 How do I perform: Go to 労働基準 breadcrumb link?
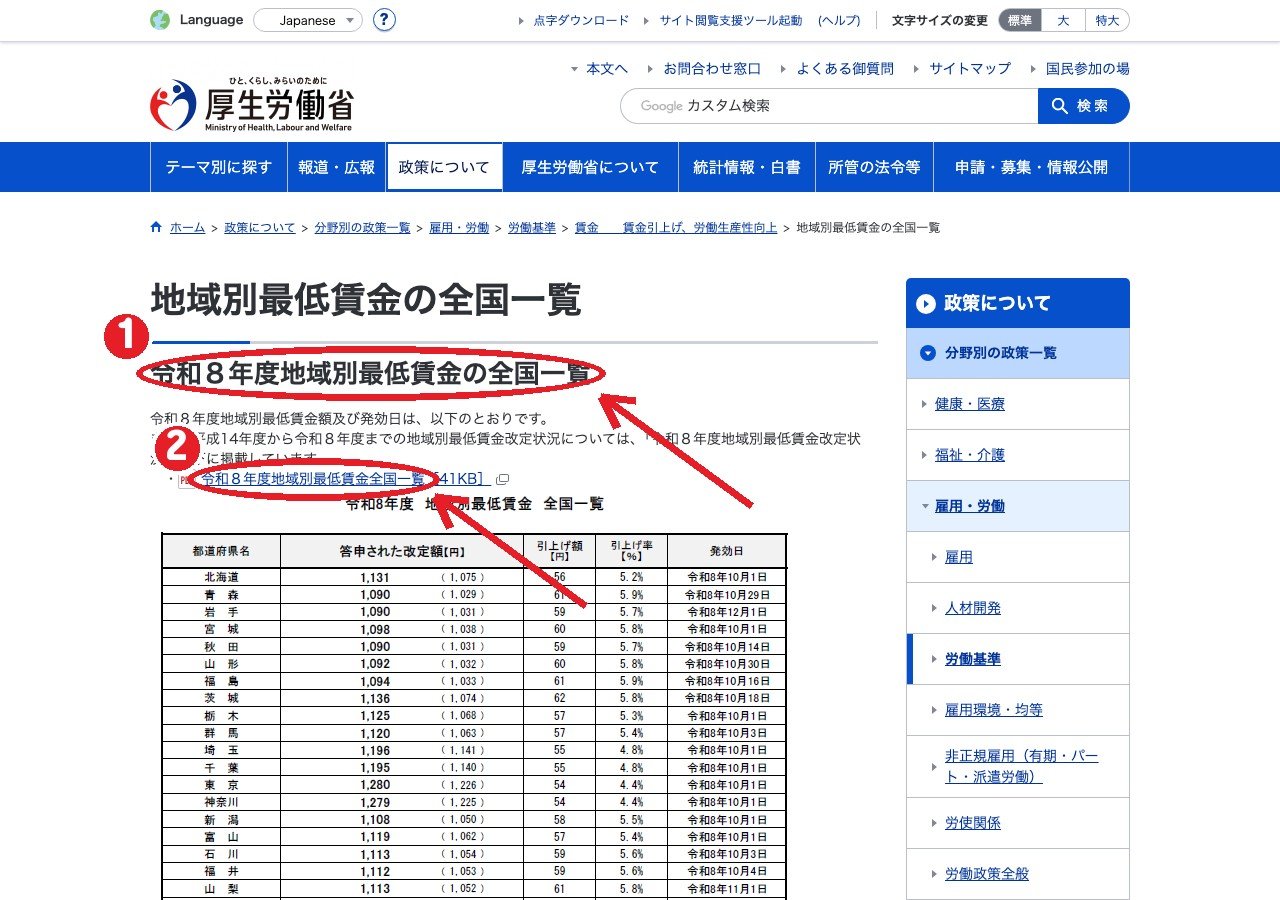coord(532,228)
